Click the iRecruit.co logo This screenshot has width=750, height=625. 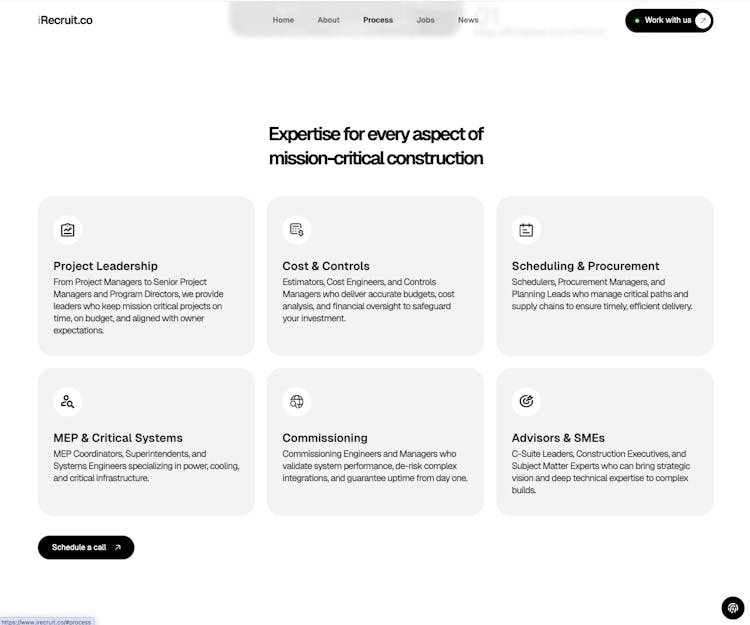[x=65, y=20]
